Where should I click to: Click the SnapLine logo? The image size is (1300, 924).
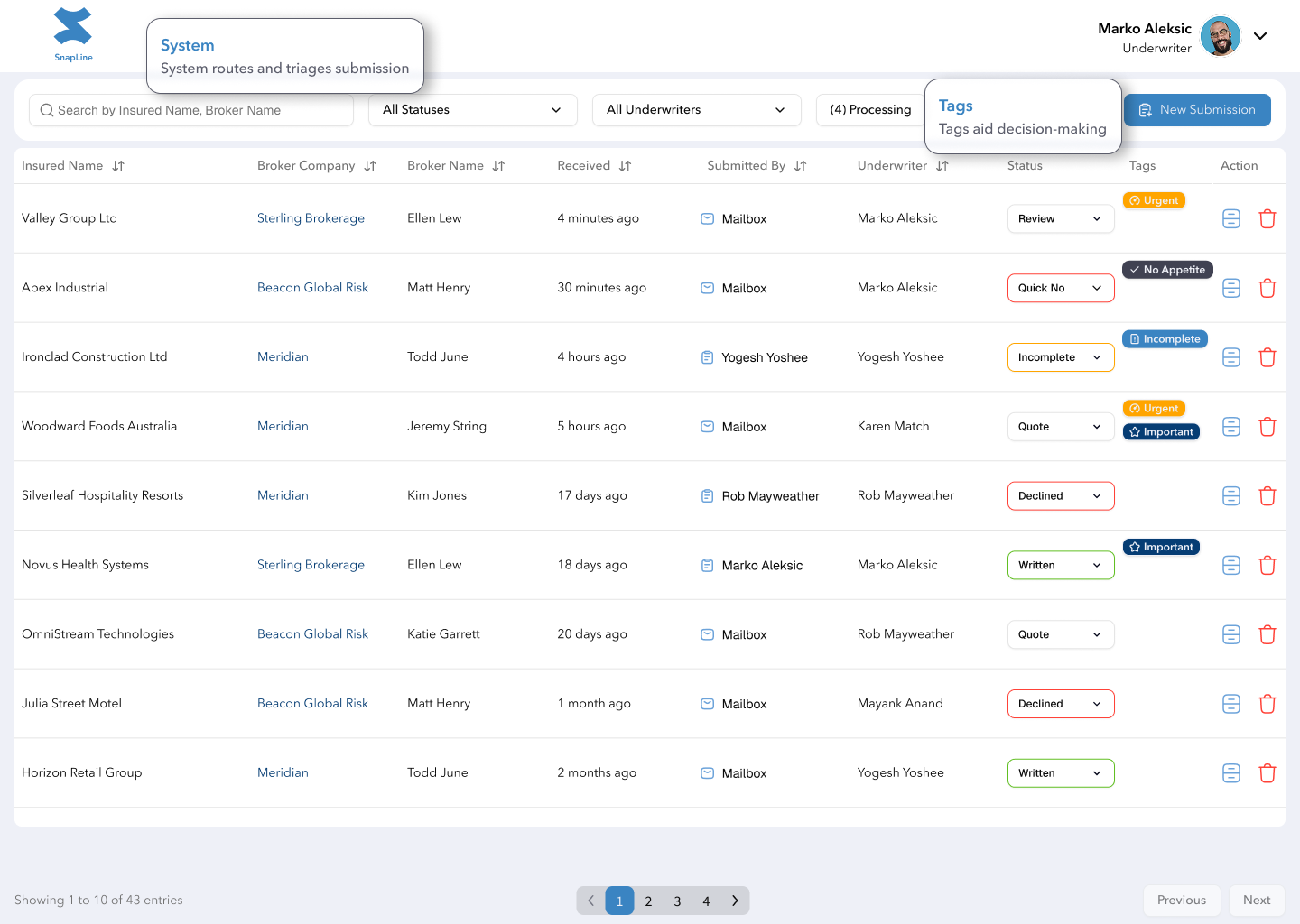pos(73,34)
